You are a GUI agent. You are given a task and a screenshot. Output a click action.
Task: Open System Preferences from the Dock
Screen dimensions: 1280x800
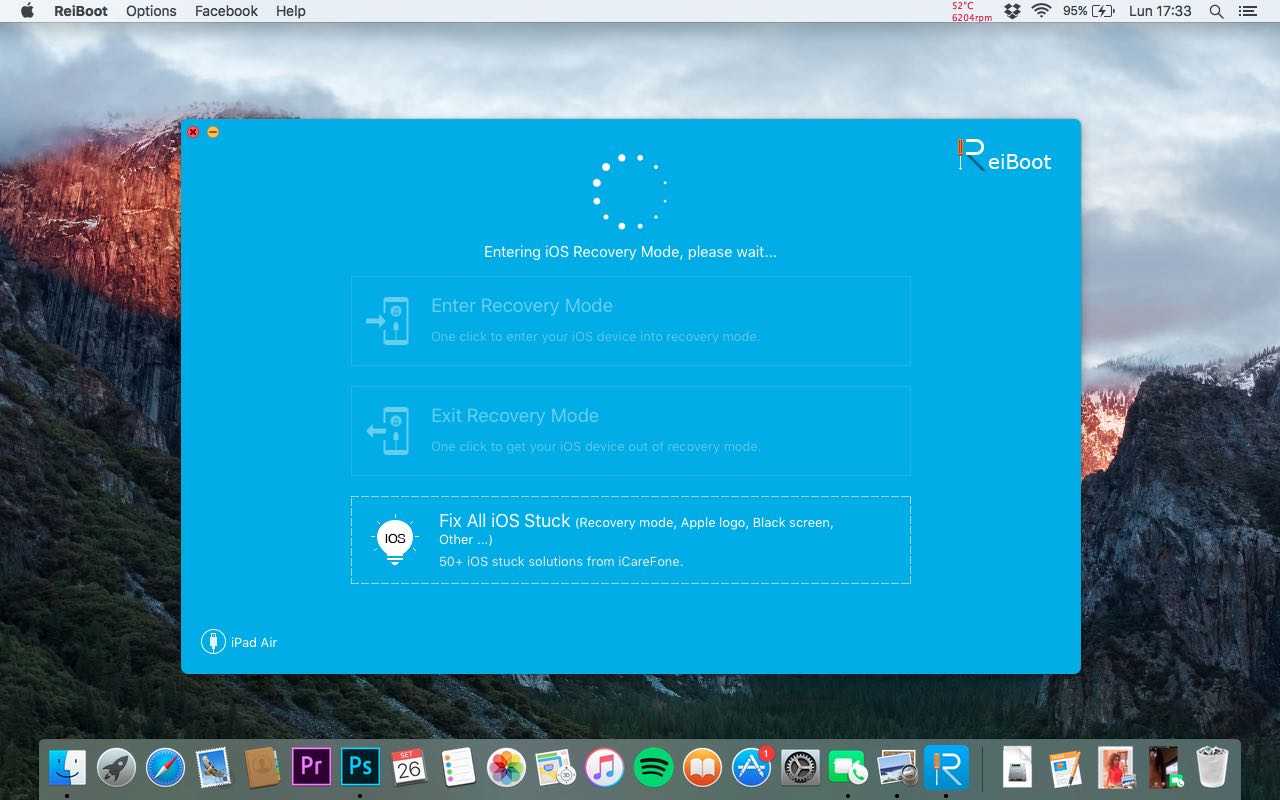pos(800,768)
